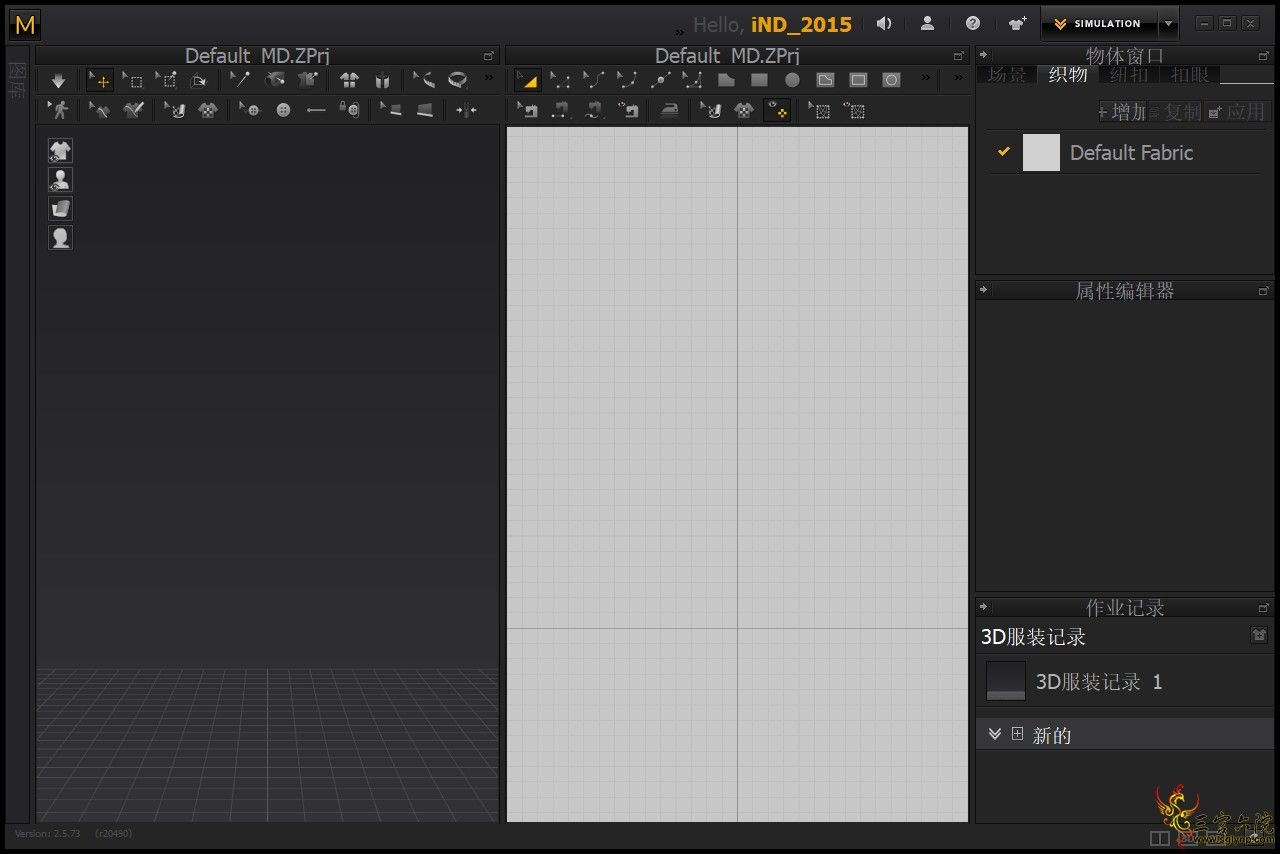1280x854 pixels.
Task: Select the edit pattern tool with yellow triangle
Action: 527,80
